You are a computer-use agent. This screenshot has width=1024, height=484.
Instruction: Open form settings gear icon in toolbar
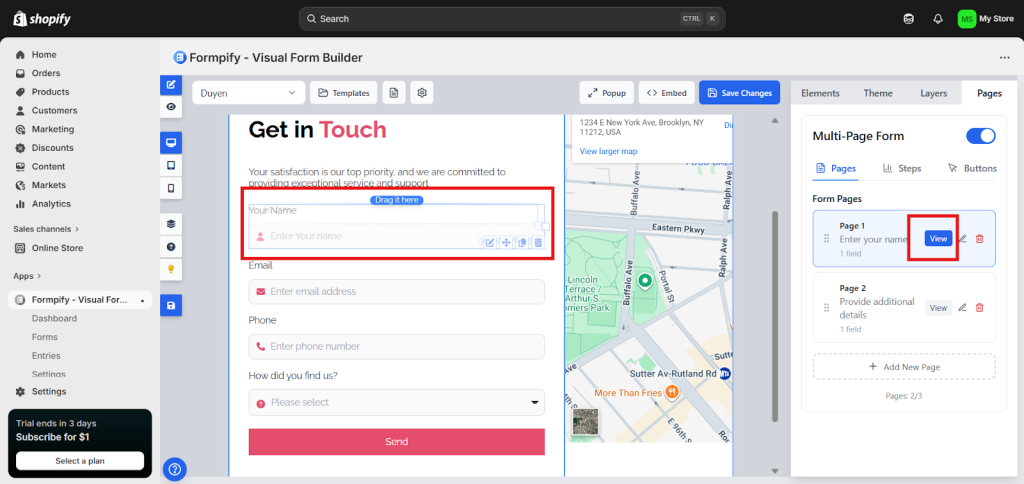423,93
